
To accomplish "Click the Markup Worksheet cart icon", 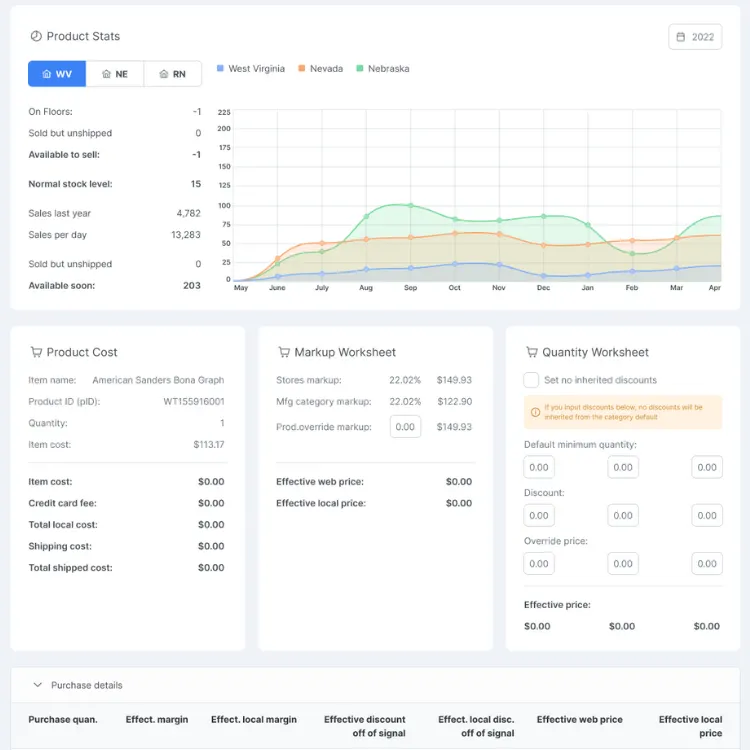I will (284, 352).
